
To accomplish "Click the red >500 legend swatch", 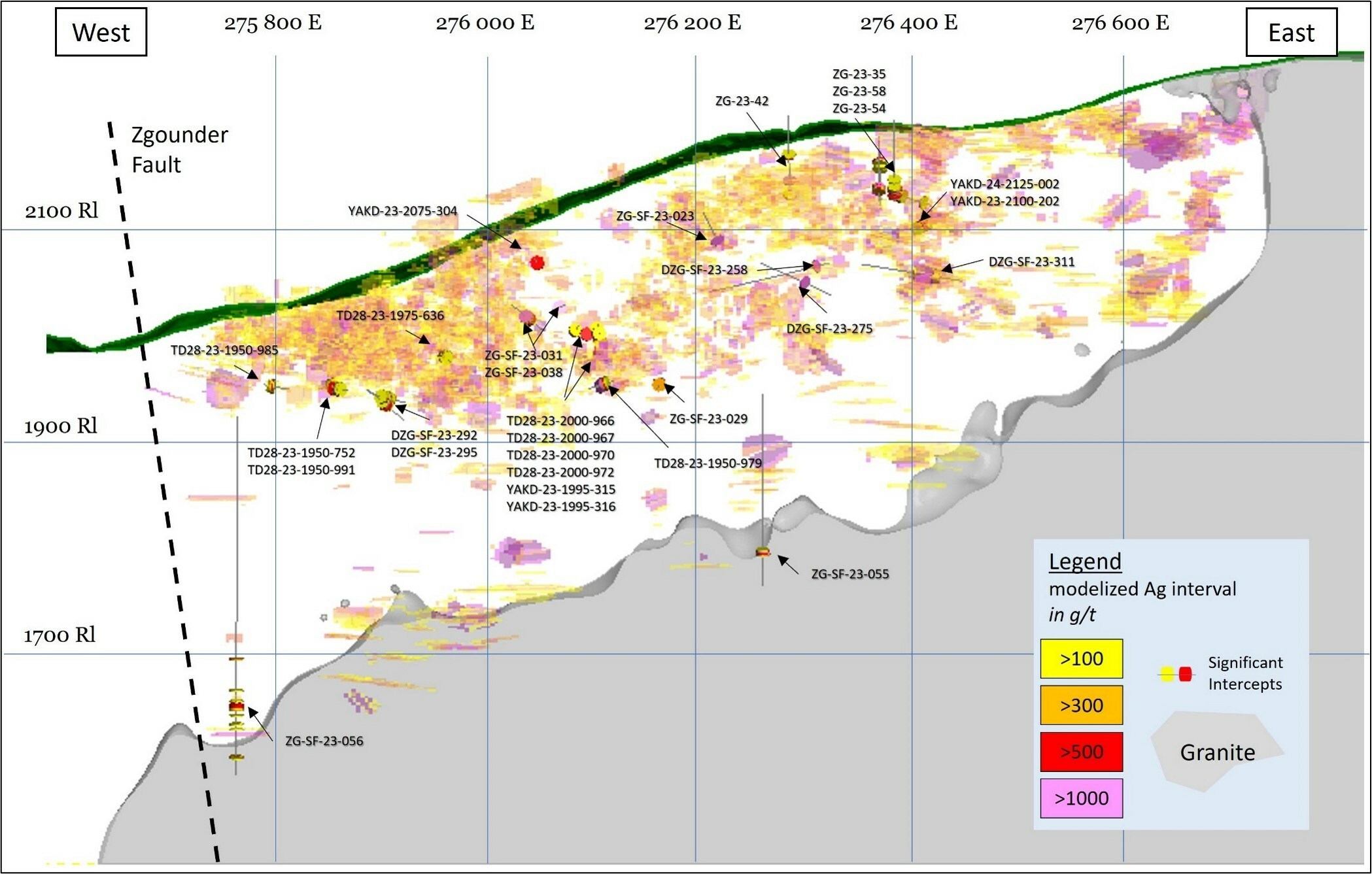I will [x=1081, y=752].
